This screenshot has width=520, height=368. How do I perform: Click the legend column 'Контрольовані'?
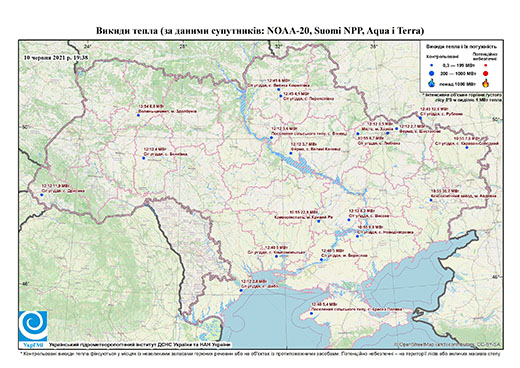pyautogui.click(x=443, y=56)
